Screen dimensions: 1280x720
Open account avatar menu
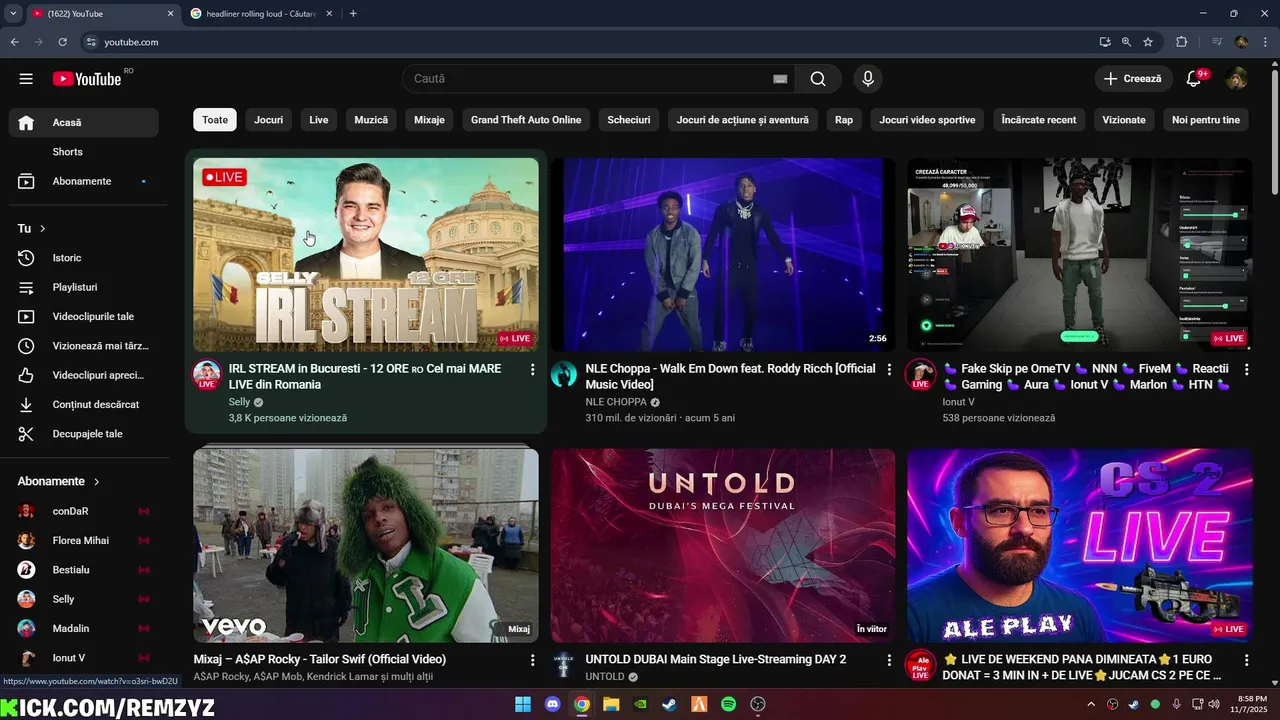pos(1237,79)
